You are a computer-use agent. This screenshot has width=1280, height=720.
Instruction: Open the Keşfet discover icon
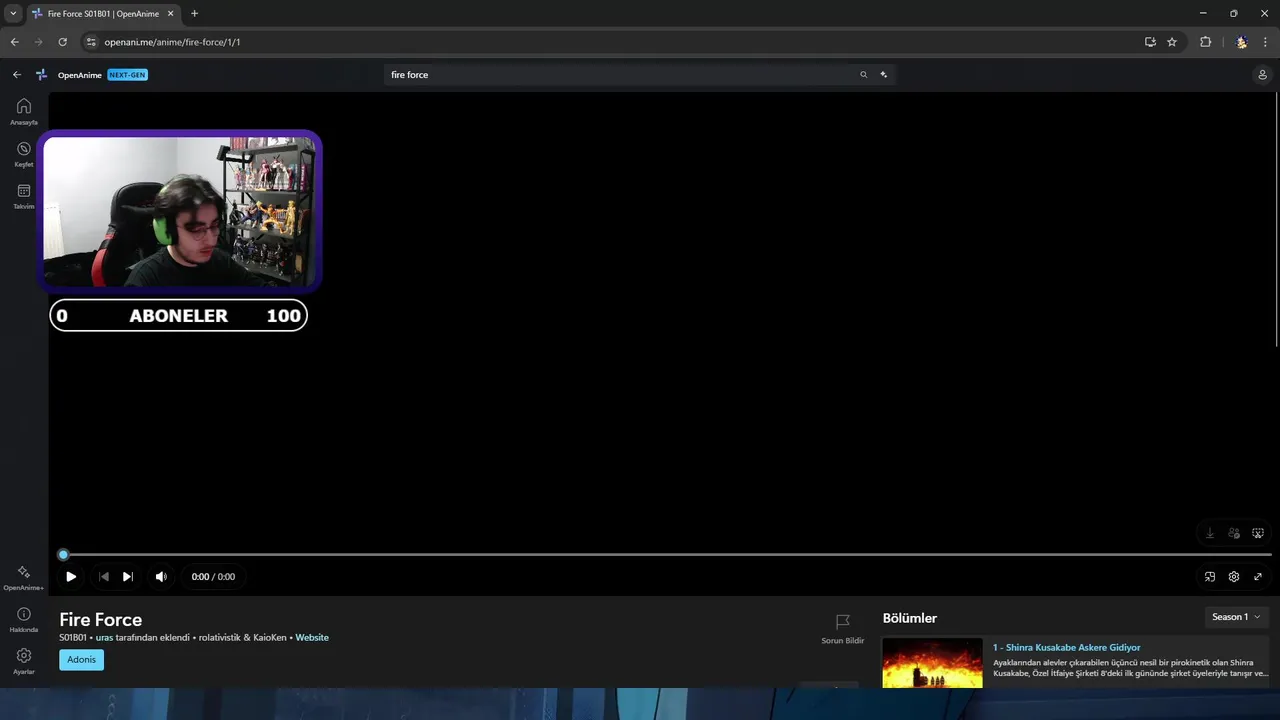pyautogui.click(x=24, y=148)
